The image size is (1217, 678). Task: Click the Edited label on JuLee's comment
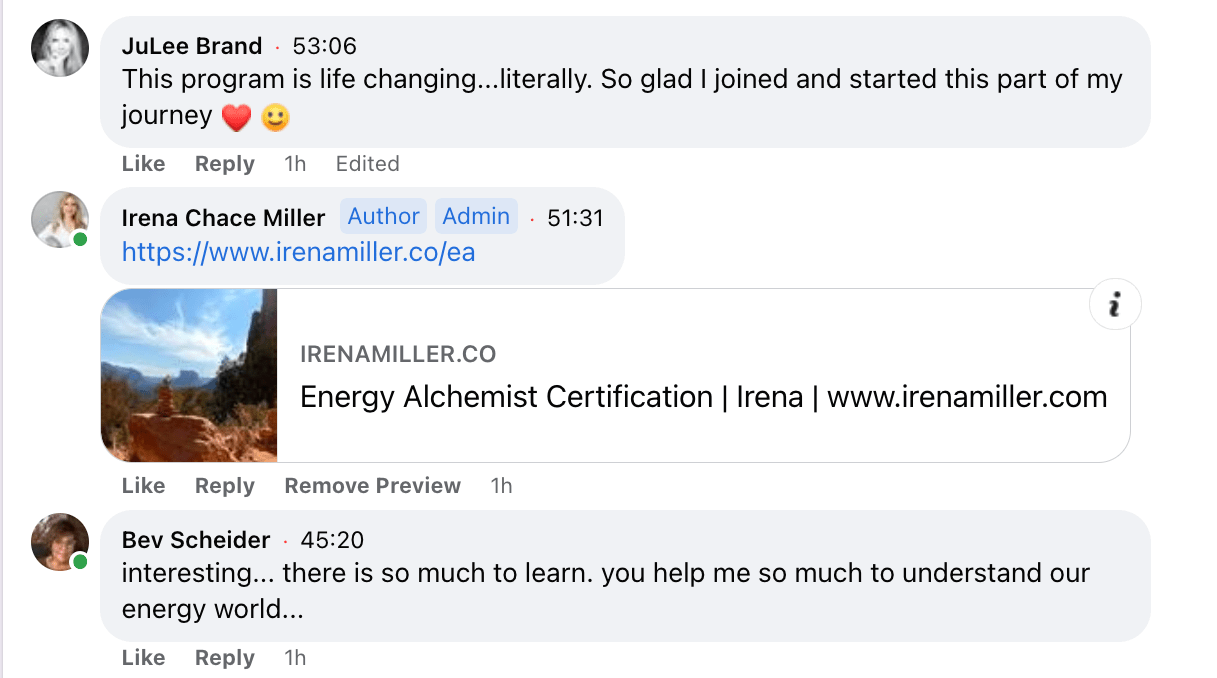(367, 164)
